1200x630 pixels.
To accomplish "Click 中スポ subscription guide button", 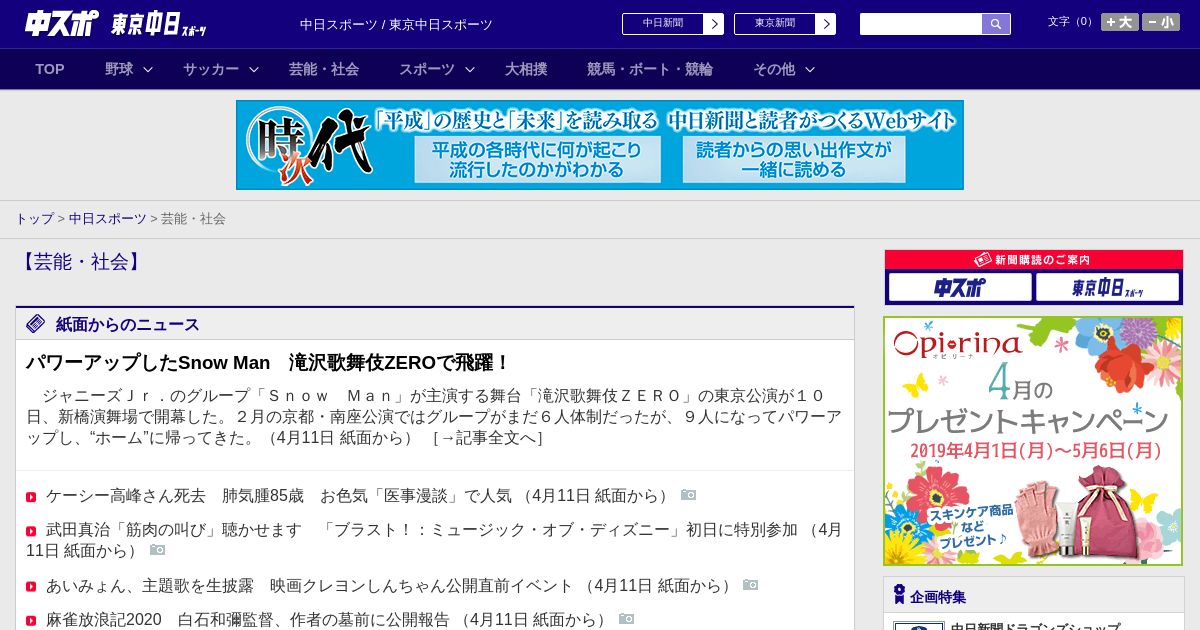I will click(960, 288).
